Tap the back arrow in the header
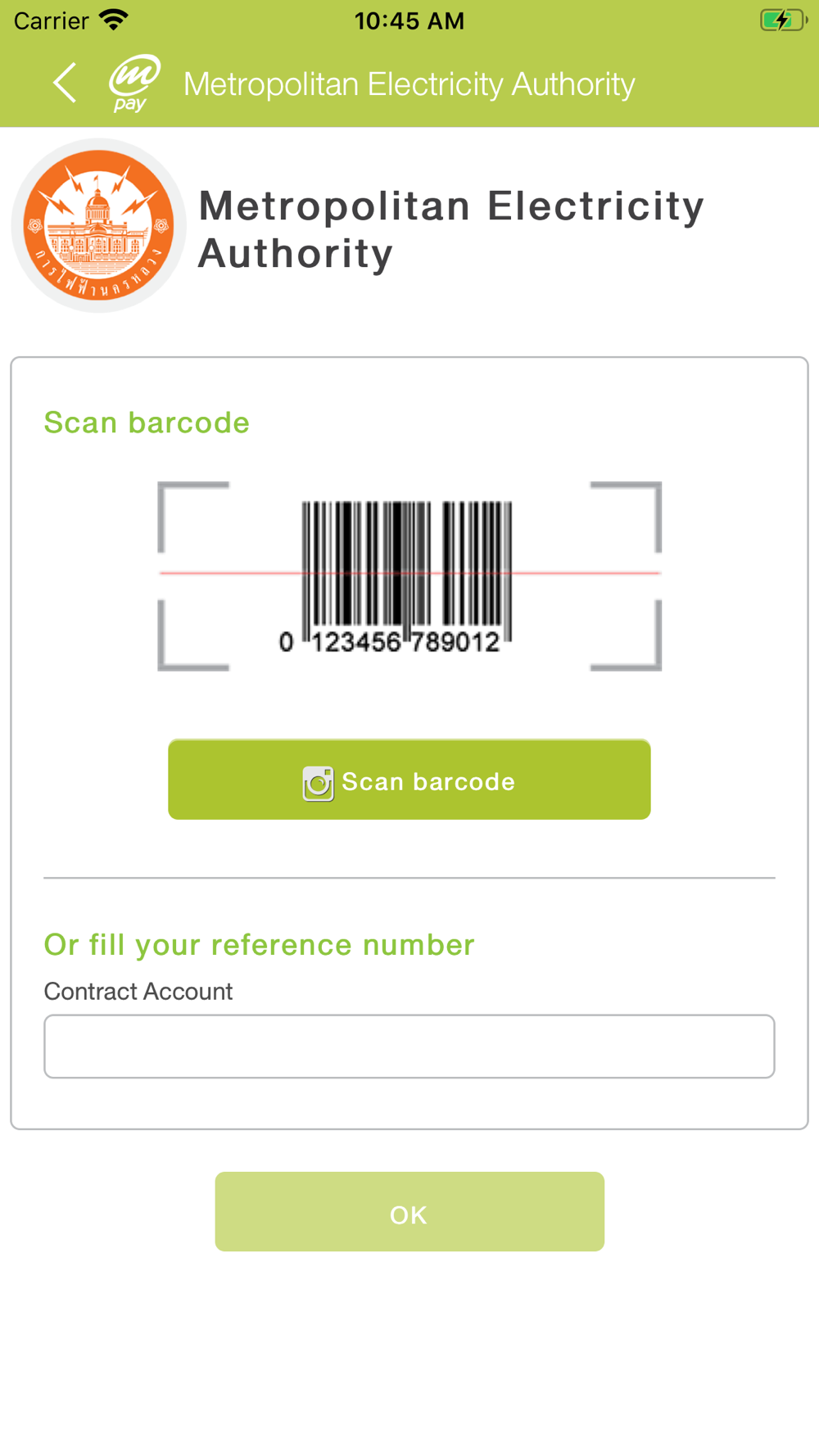819x1456 pixels. (65, 83)
